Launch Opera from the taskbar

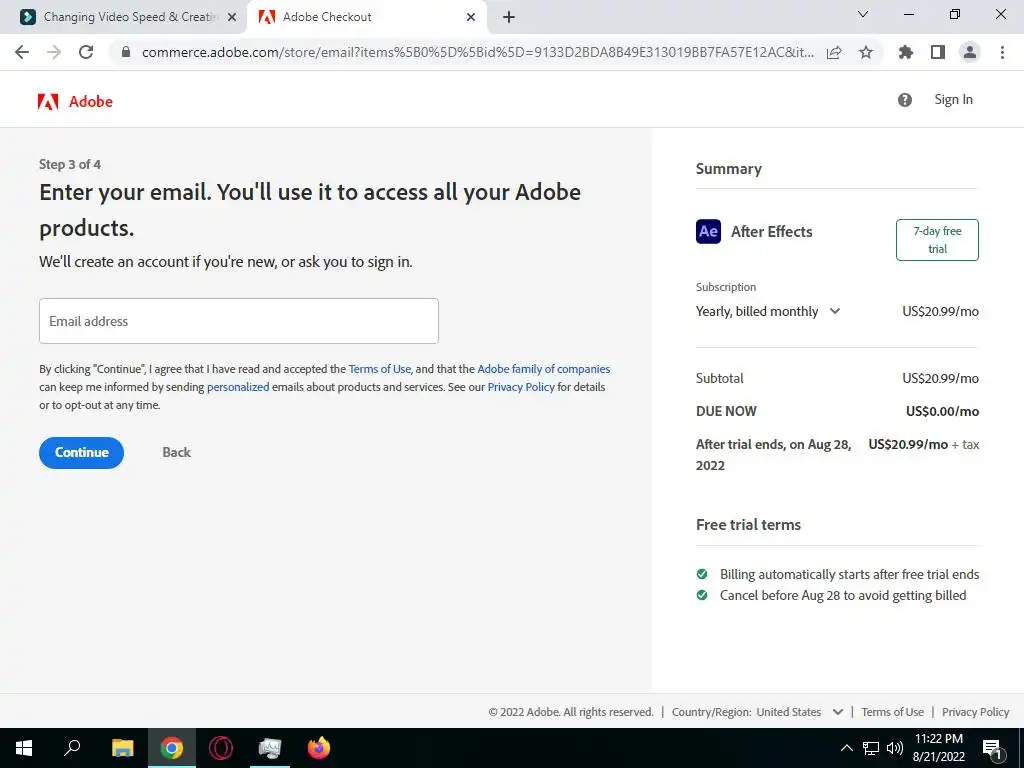coord(221,748)
